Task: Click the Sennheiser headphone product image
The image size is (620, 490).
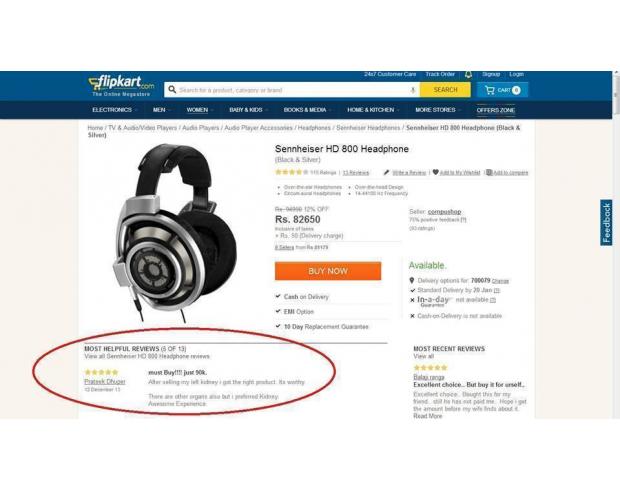Action: click(x=175, y=233)
